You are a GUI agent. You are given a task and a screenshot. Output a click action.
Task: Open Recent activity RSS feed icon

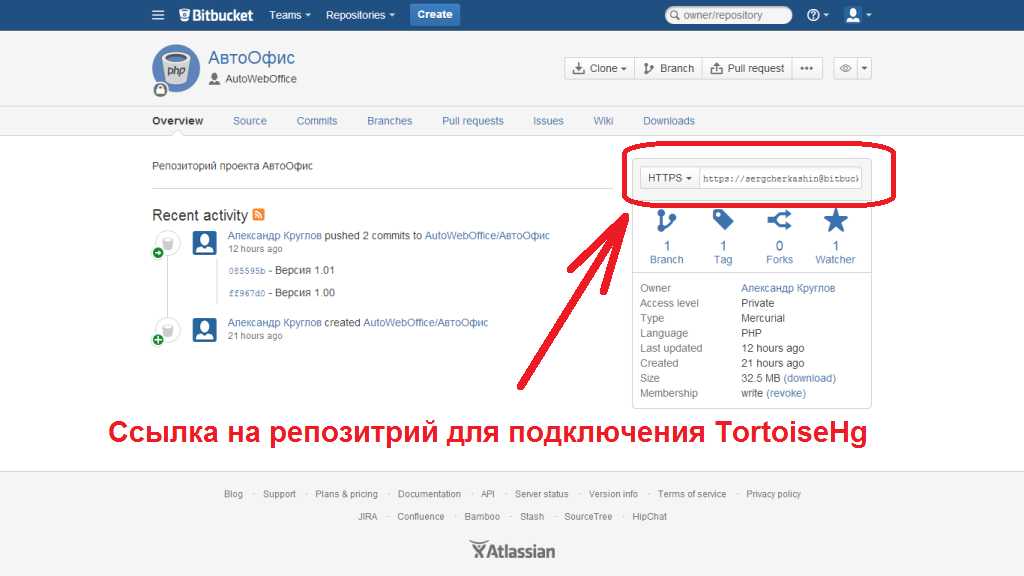tap(259, 215)
